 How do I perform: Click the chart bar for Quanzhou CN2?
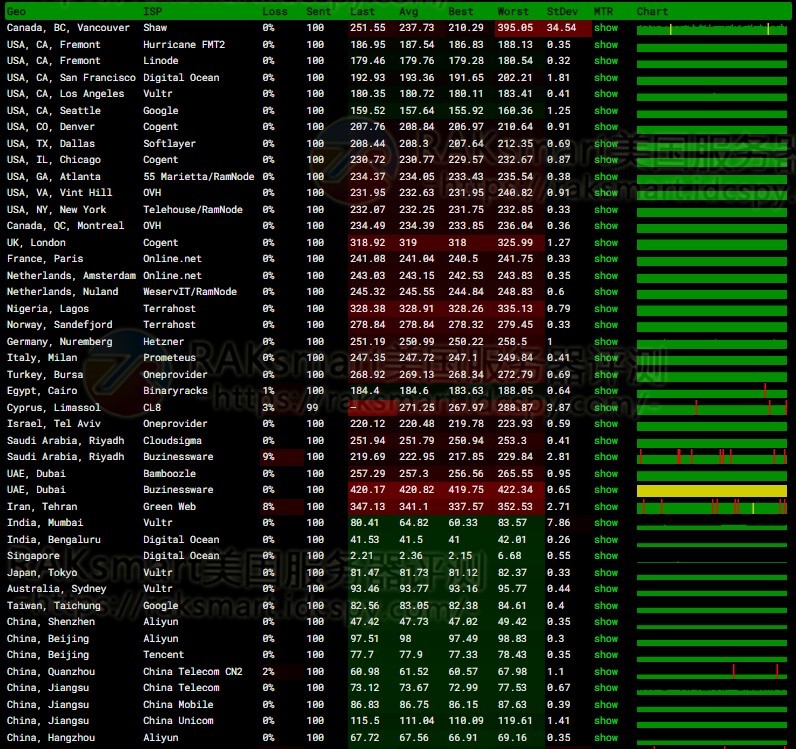click(712, 672)
